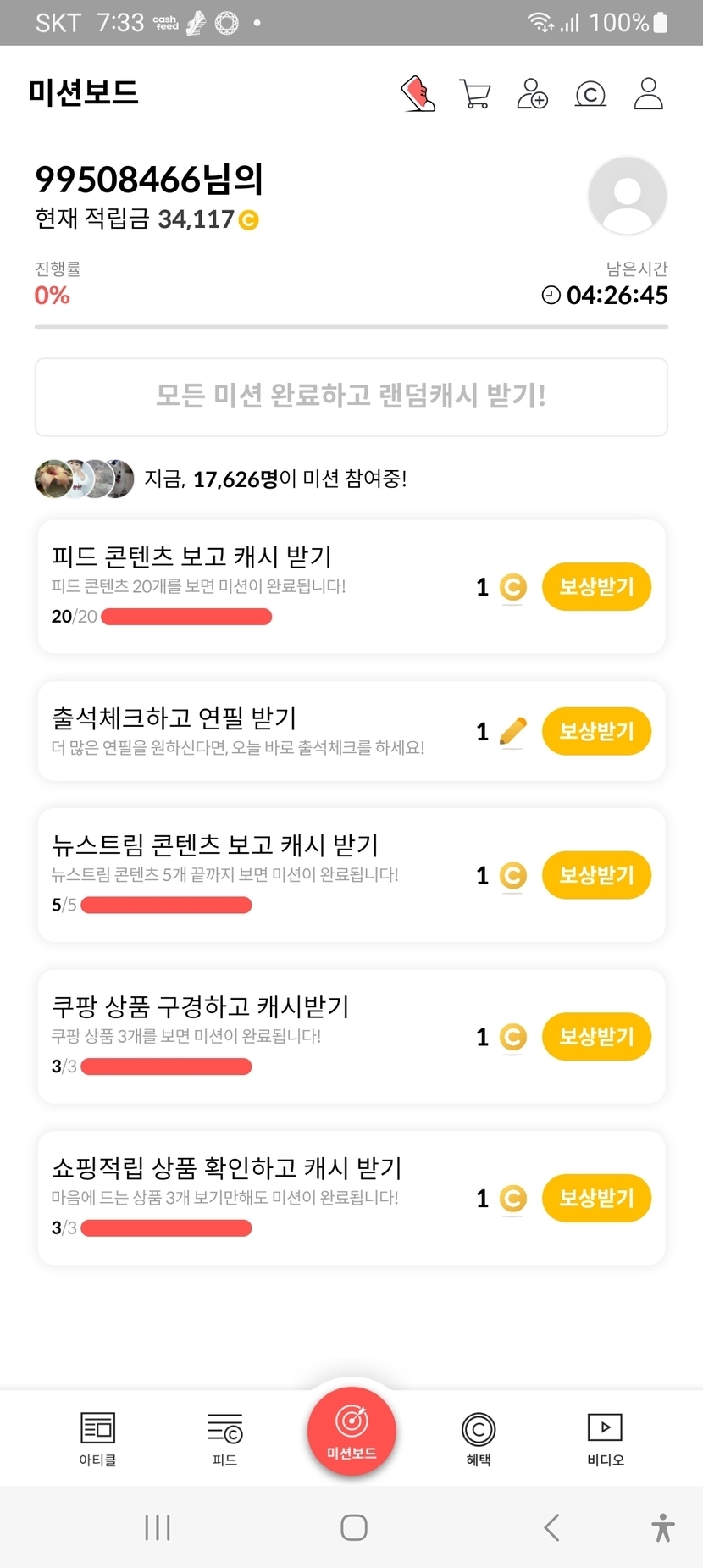Tap the gray profile avatar picture
The width and height of the screenshot is (703, 1568).
point(627,196)
